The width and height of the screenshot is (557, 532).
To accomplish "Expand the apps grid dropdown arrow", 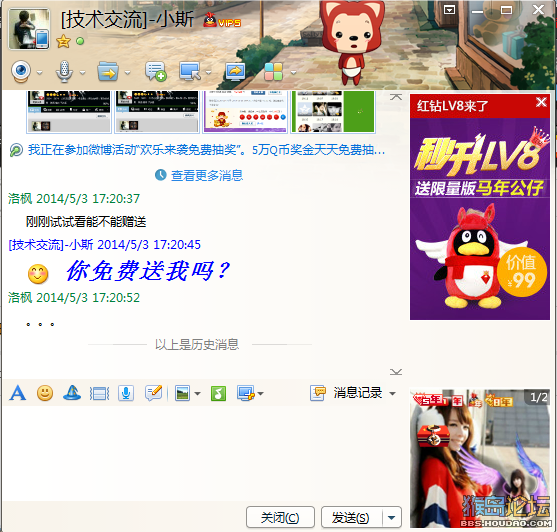I will tap(293, 72).
